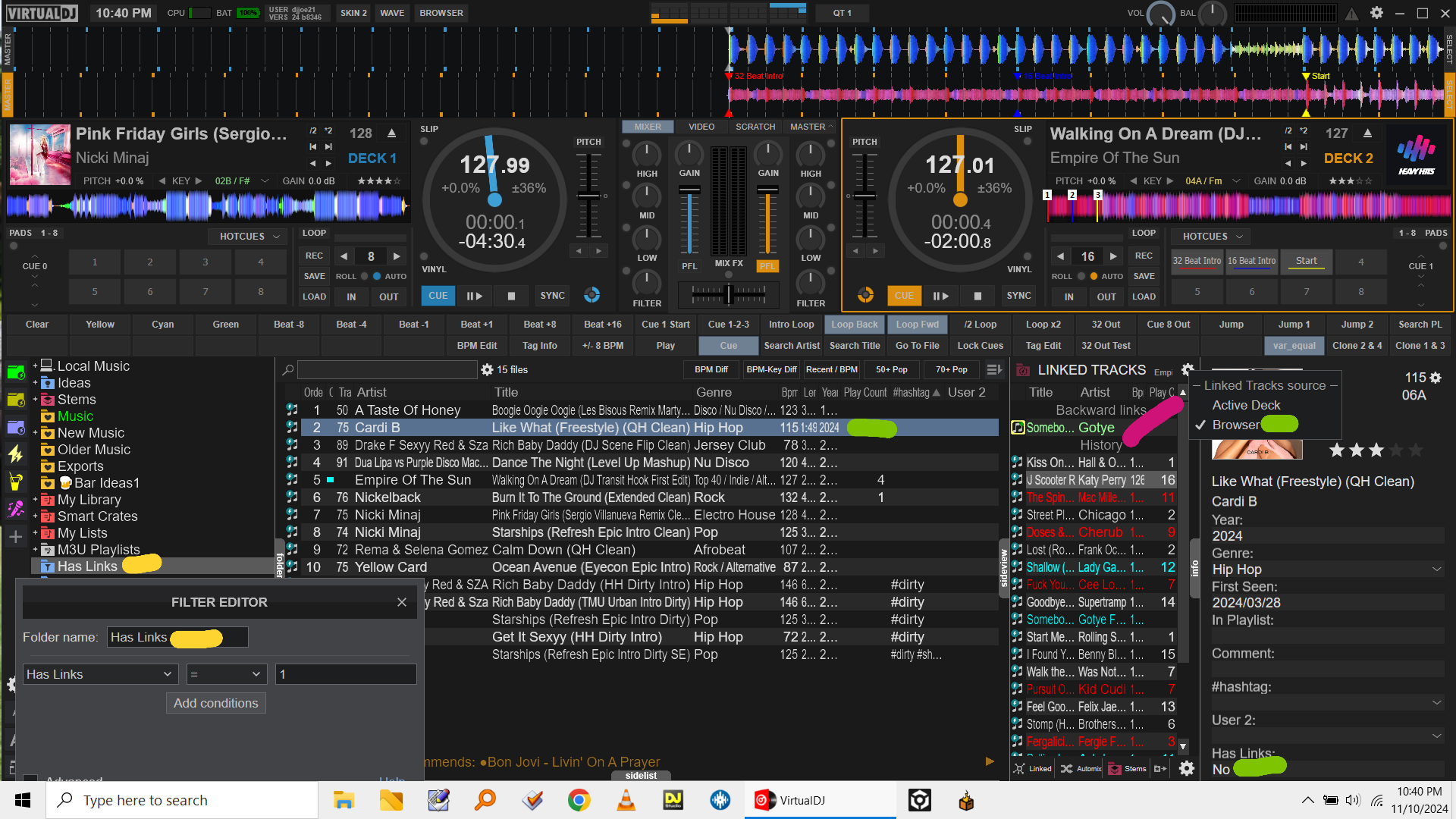Click the info panel gear beside 115
This screenshot has height=819, width=1456.
[x=1436, y=378]
